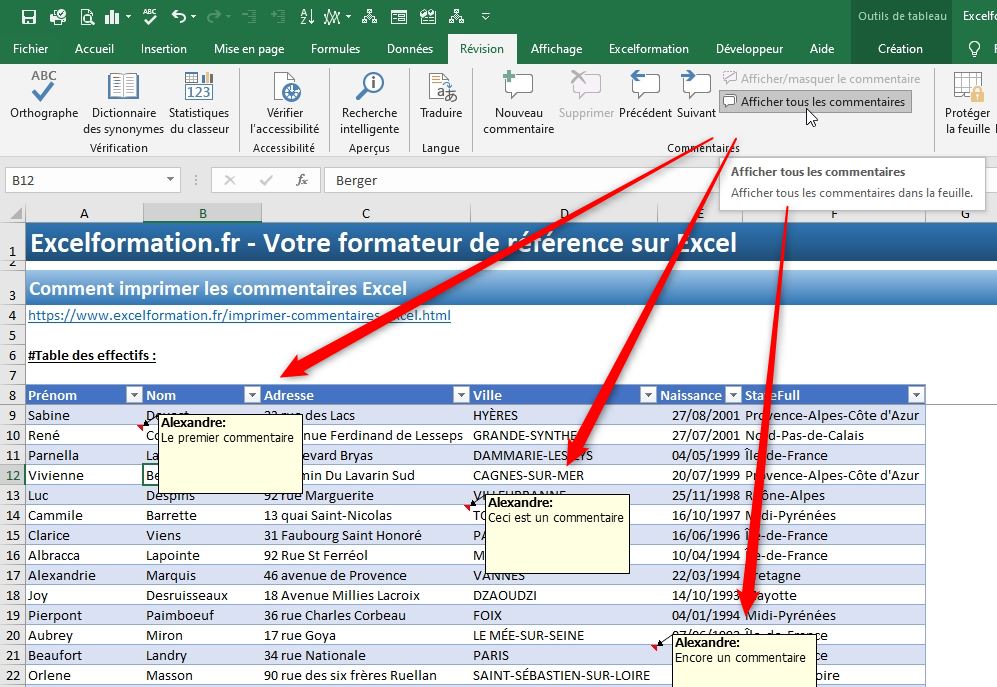Screen dimensions: 997x687
Task: Click Save in the Quick Access Toolbar
Action: coord(27,14)
